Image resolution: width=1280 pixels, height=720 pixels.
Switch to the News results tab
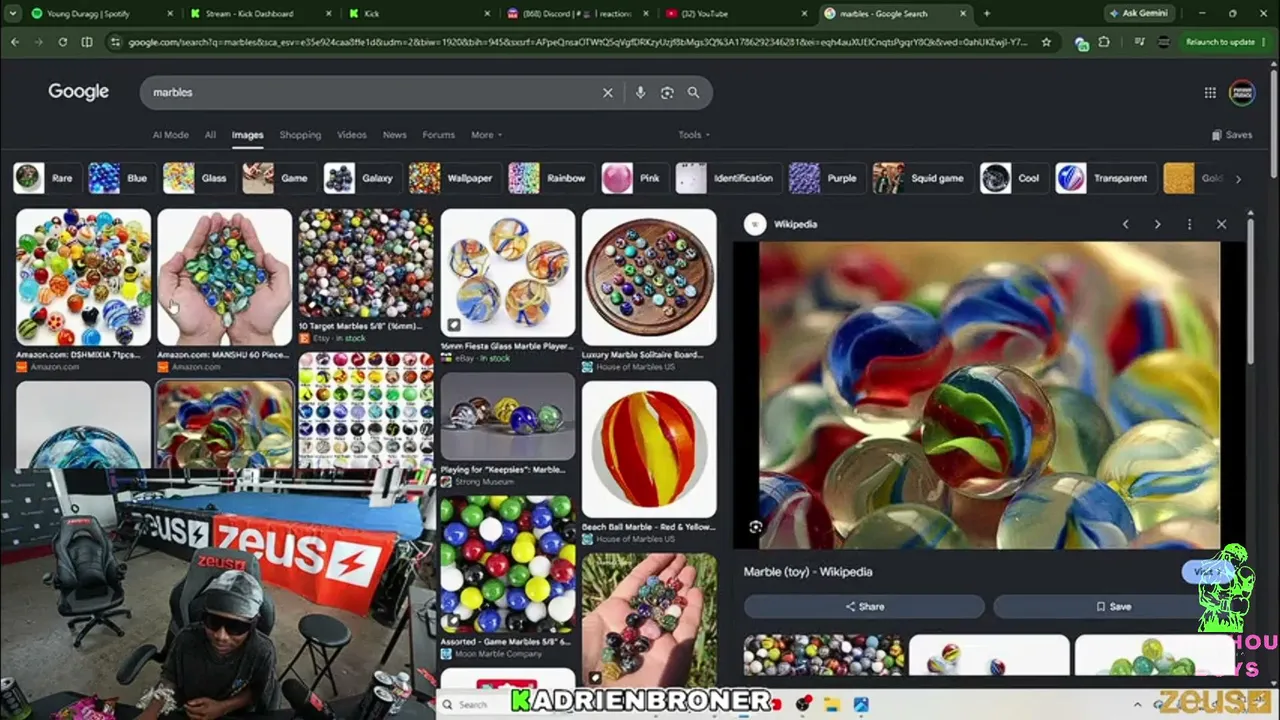coord(395,135)
